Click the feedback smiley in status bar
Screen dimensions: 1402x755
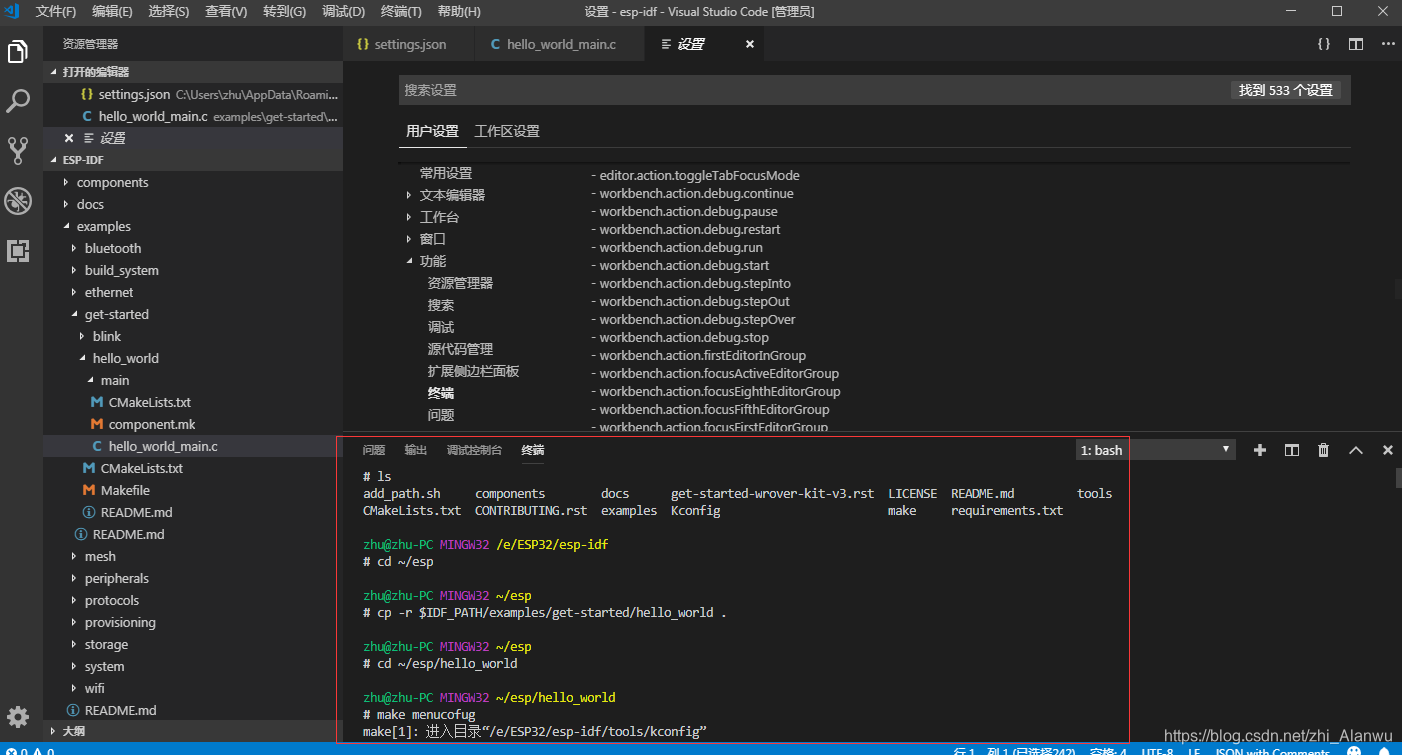click(x=1354, y=752)
